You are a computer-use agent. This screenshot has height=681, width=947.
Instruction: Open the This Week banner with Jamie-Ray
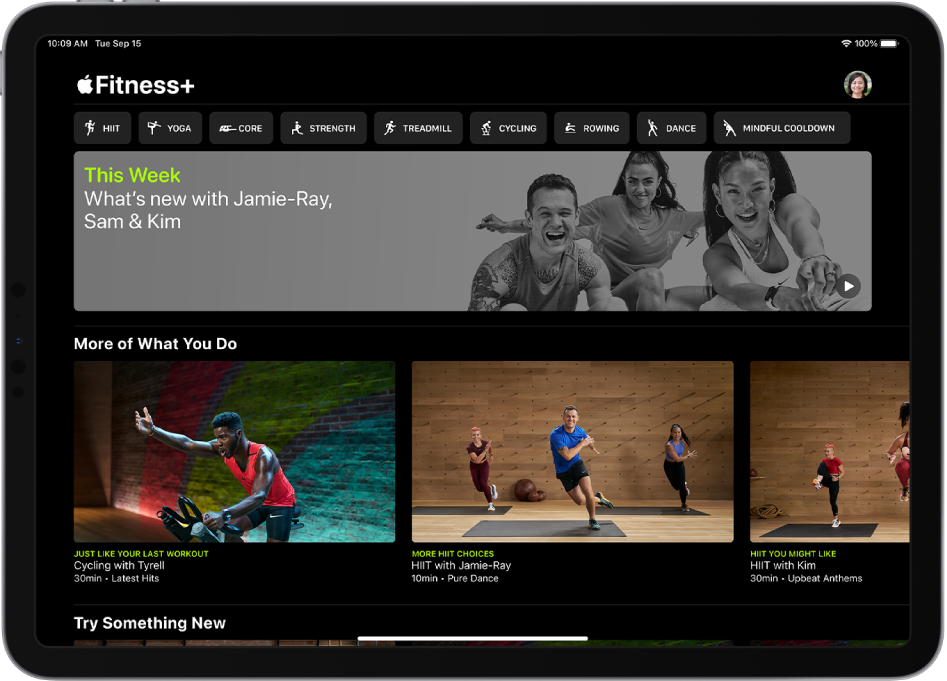[472, 231]
